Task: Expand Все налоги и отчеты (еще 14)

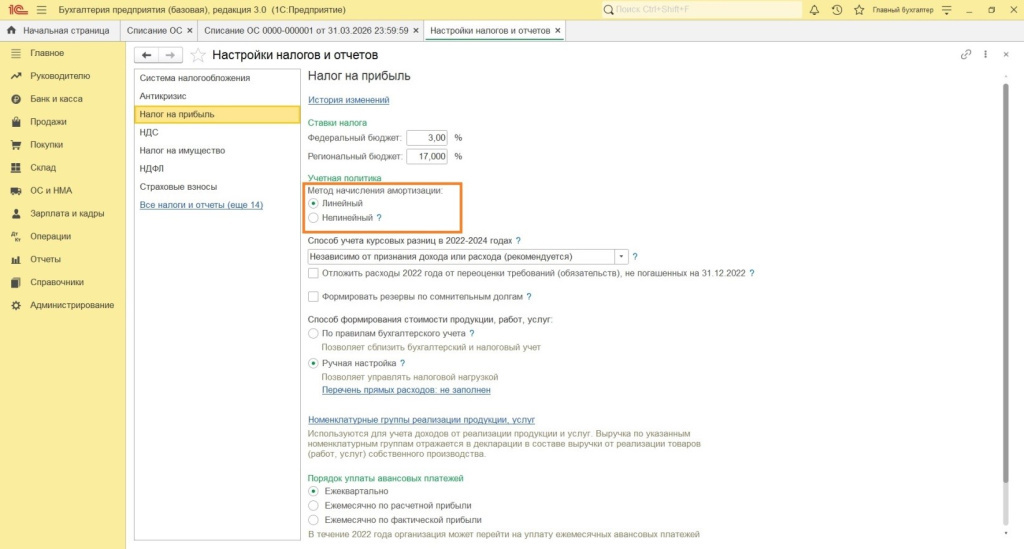Action: click(201, 205)
